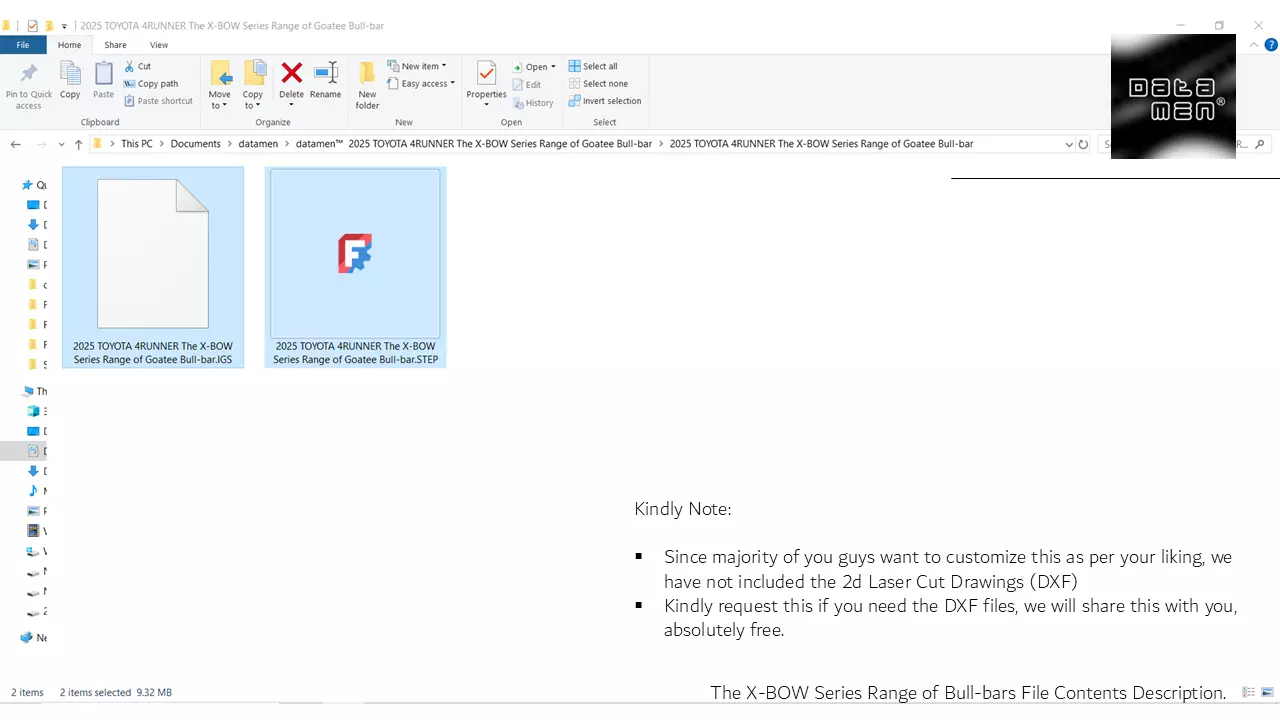Go back with the back arrow
Viewport: 1280px width, 720px height.
pos(16,144)
